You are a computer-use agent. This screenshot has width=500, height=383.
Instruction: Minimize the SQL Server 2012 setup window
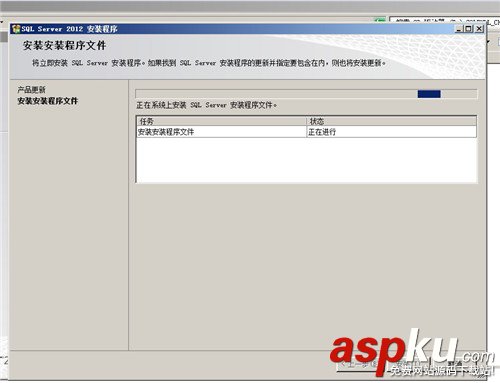pyautogui.click(x=459, y=29)
